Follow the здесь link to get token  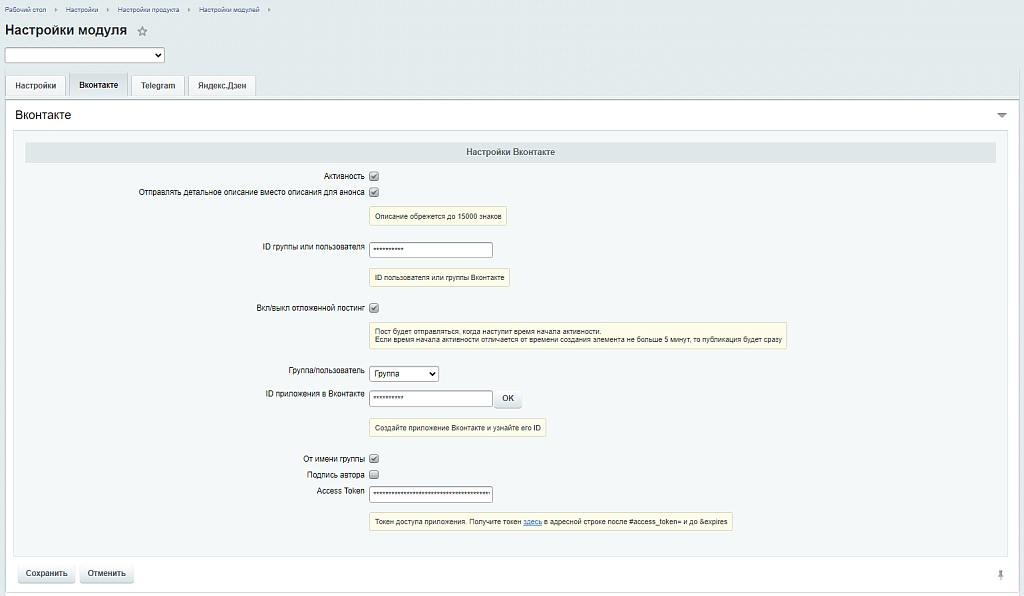click(532, 523)
